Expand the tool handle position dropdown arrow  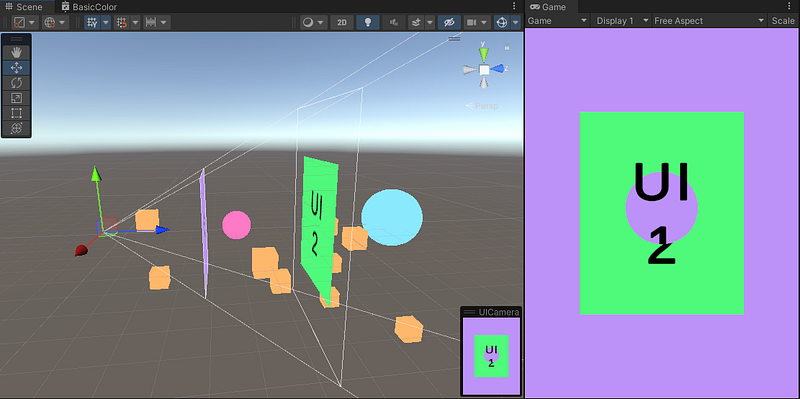pyautogui.click(x=32, y=22)
